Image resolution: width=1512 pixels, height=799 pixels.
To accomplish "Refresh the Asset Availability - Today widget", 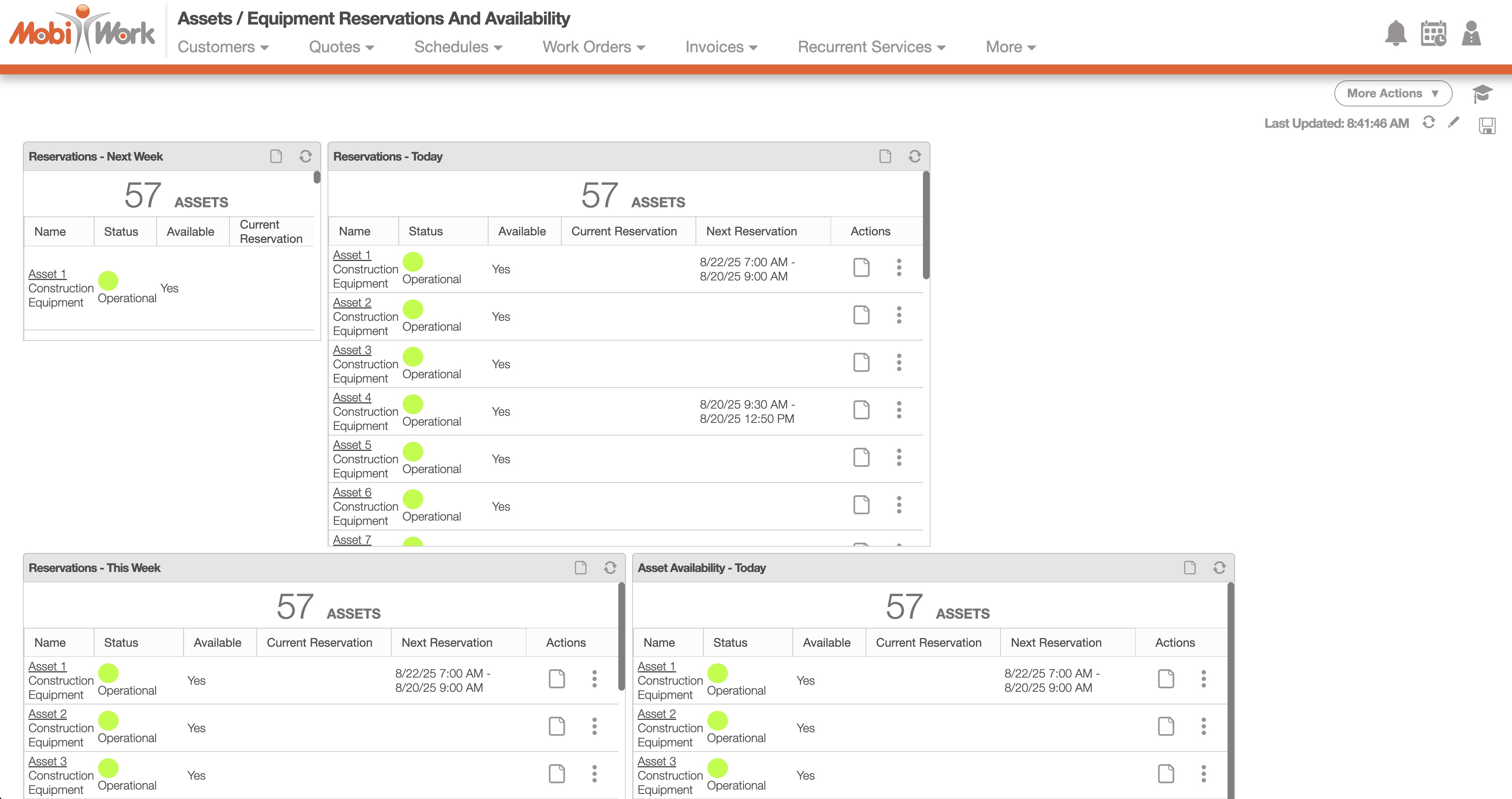I will tap(1219, 568).
